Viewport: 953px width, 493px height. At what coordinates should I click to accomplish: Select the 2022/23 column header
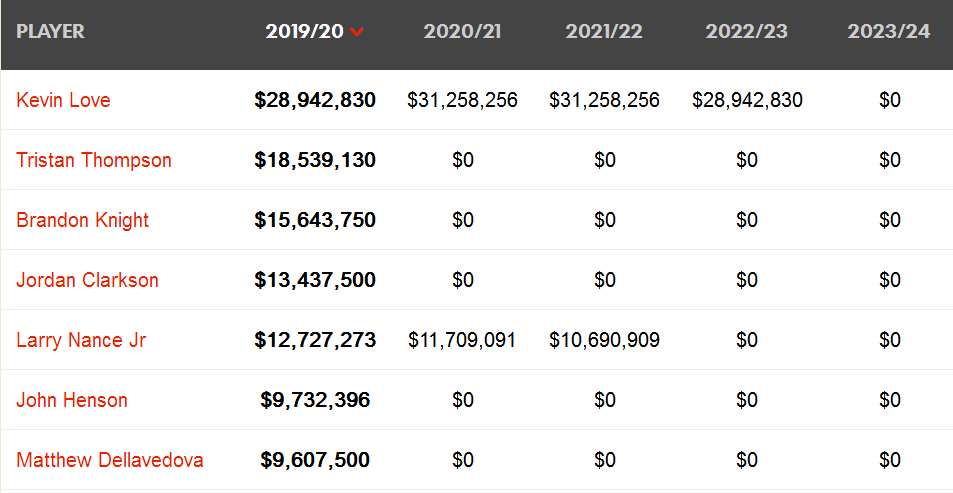click(x=746, y=32)
